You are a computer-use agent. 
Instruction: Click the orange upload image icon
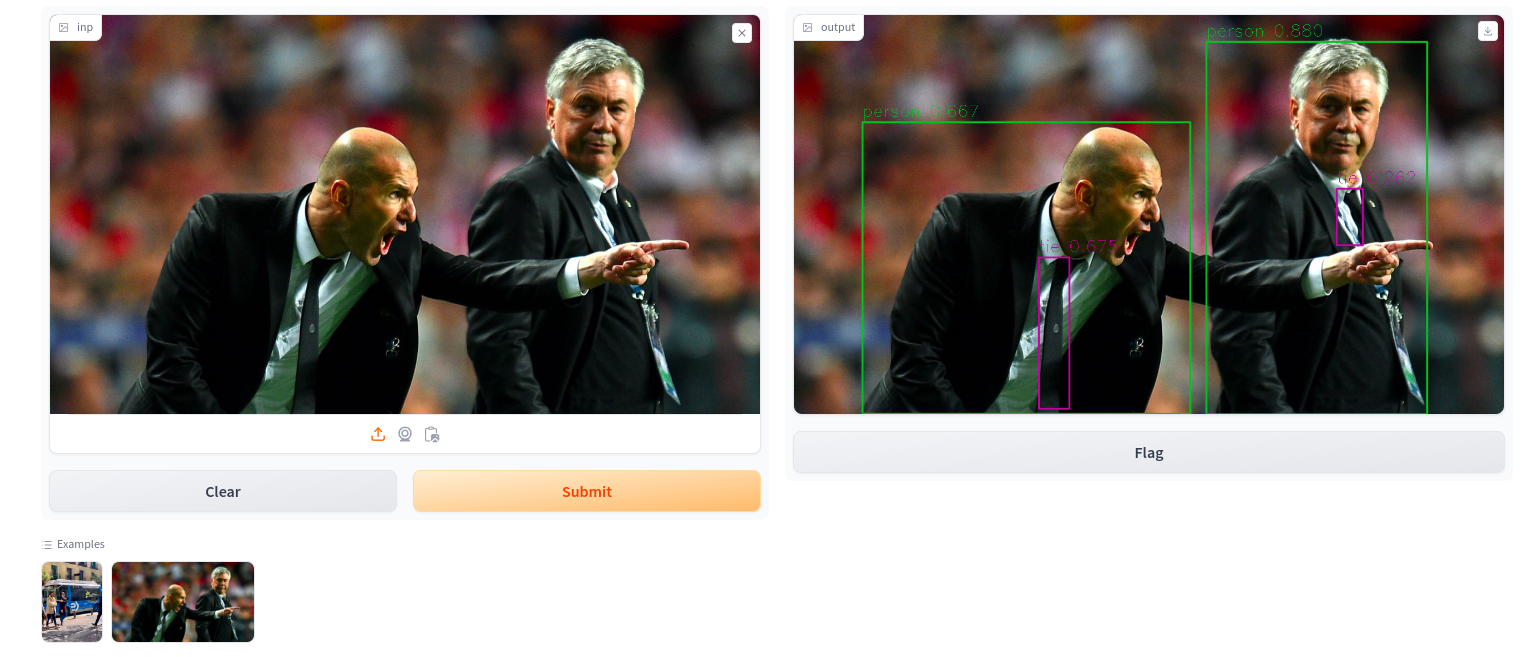tap(378, 434)
